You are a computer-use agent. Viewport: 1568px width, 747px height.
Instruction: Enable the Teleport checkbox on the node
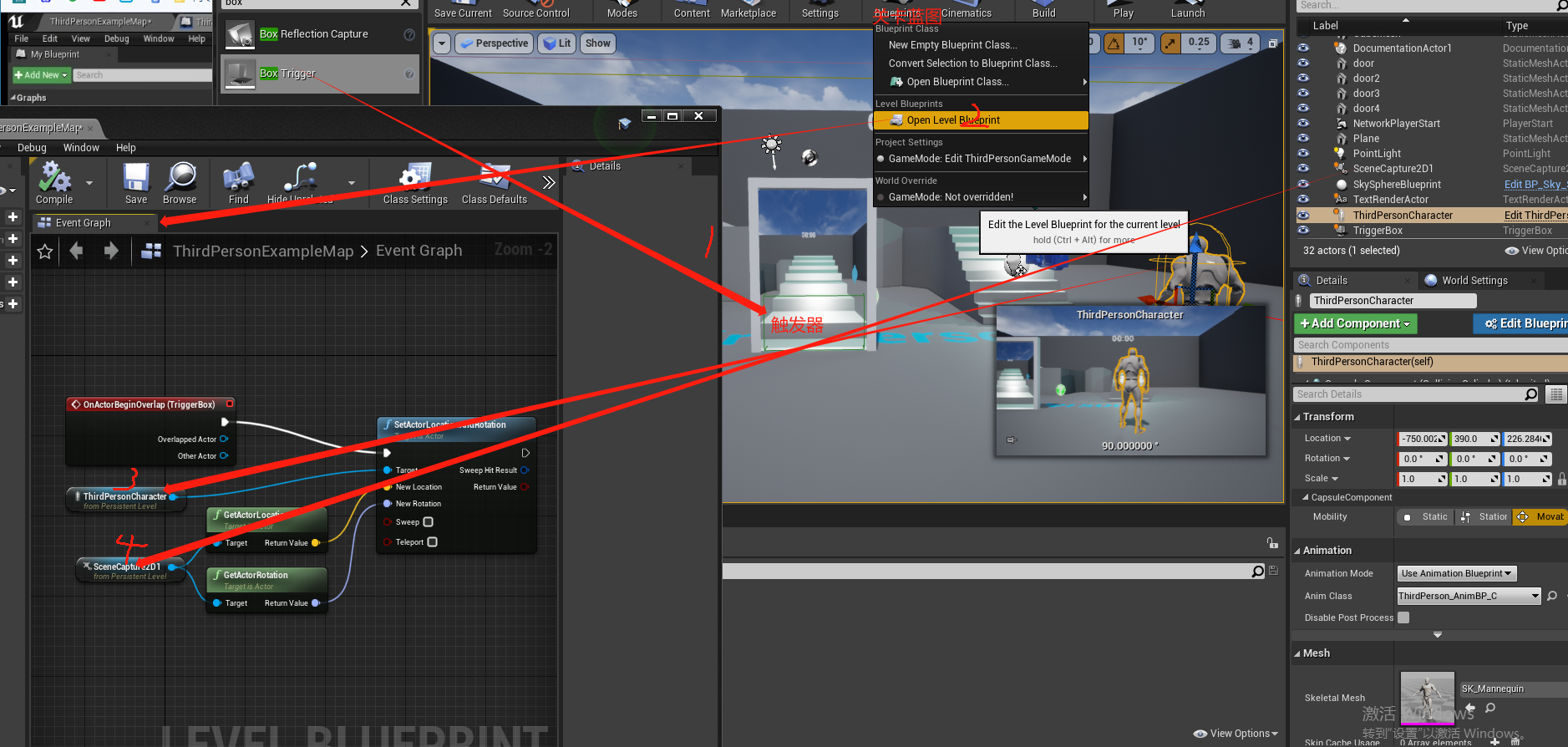433,542
